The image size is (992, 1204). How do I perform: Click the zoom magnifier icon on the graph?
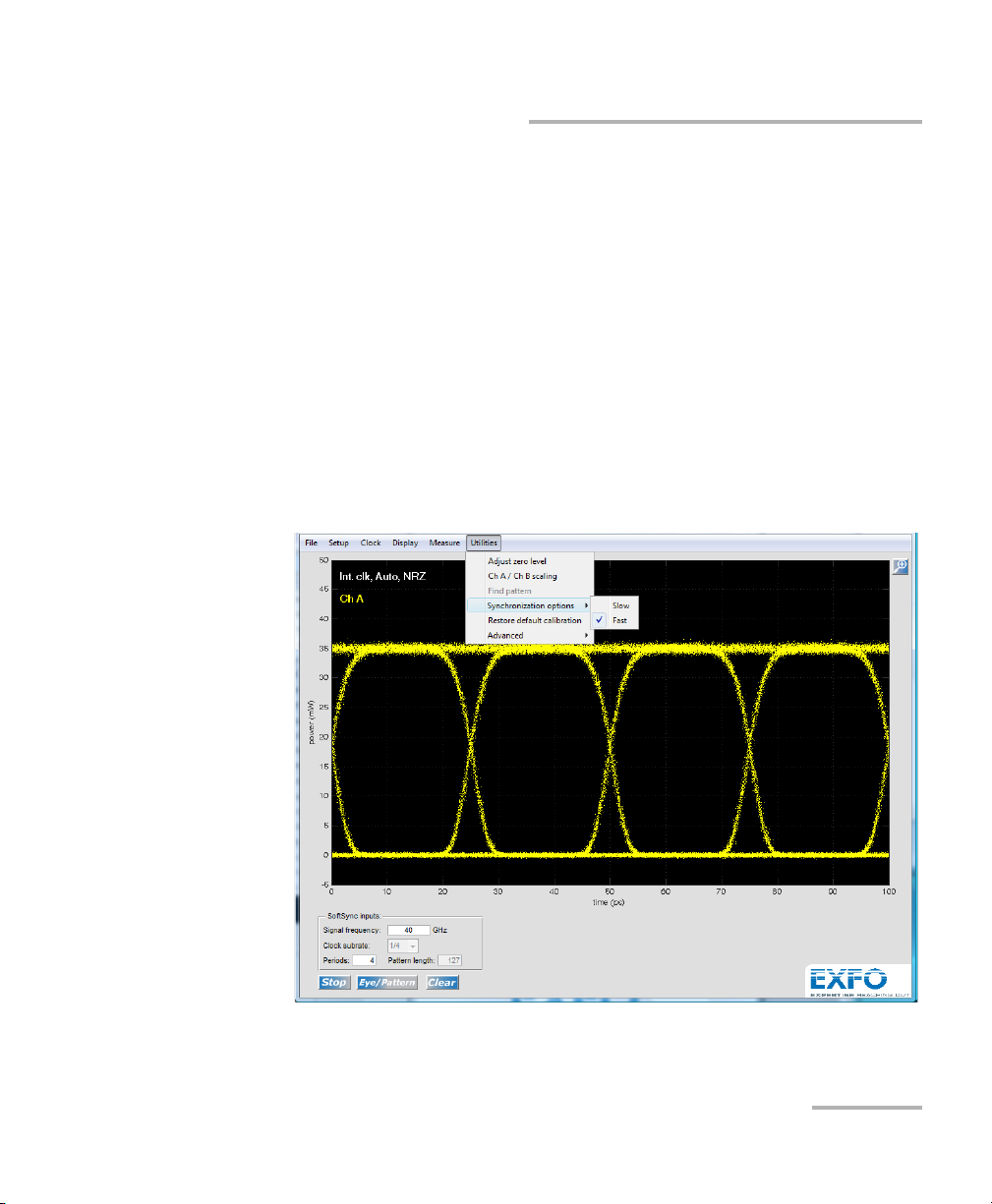[901, 566]
